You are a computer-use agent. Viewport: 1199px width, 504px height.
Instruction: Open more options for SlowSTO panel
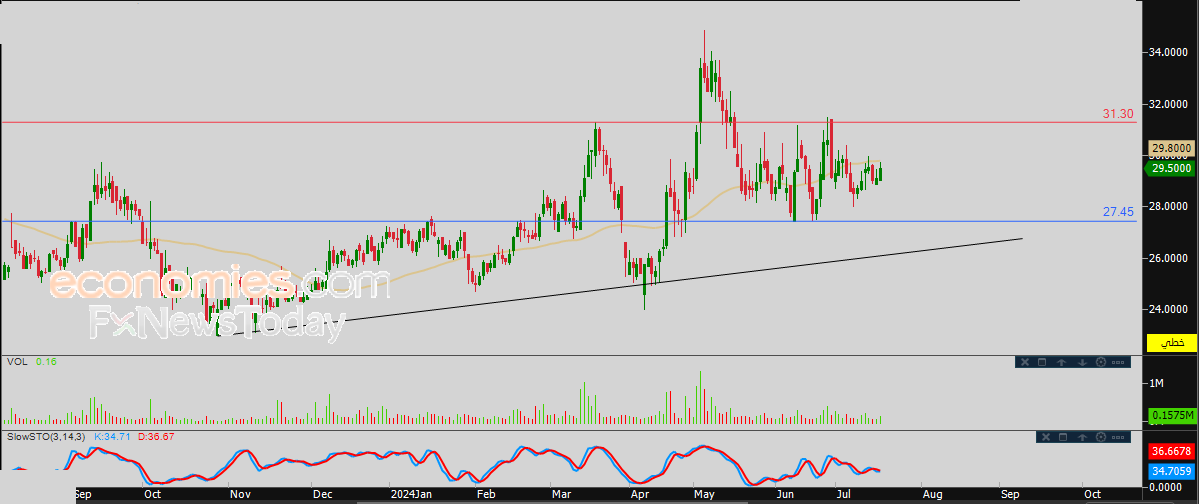pyautogui.click(x=1119, y=437)
